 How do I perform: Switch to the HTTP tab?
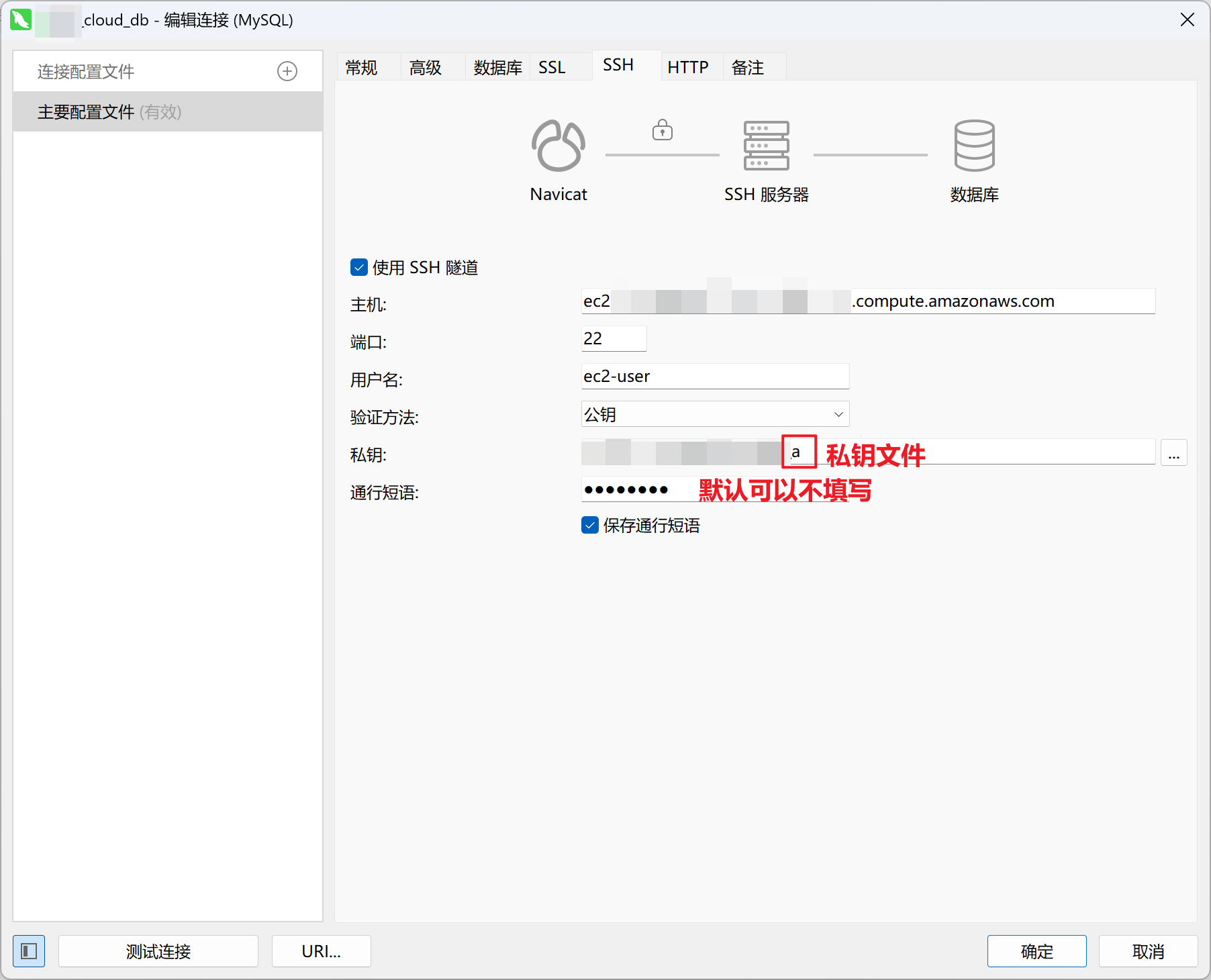click(x=687, y=68)
